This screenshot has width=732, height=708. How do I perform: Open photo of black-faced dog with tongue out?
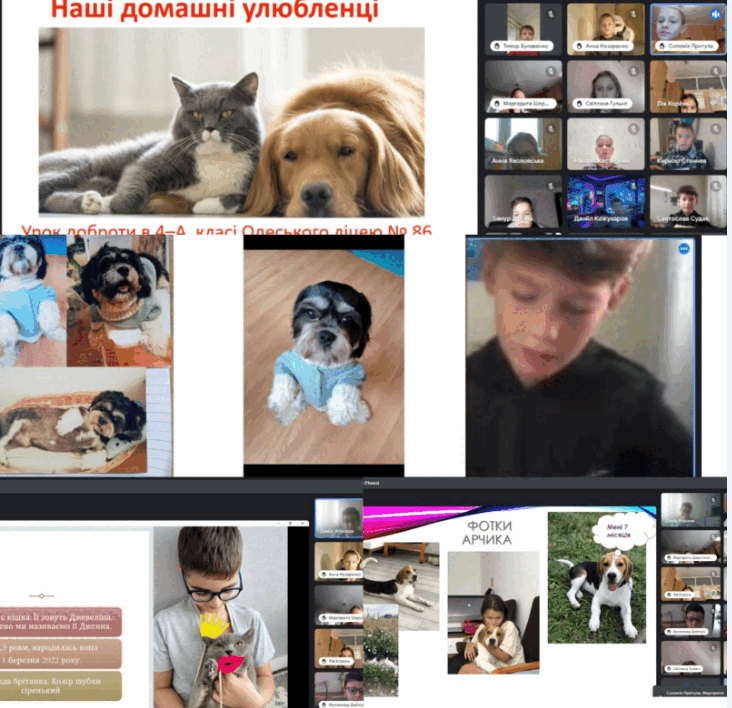pyautogui.click(x=120, y=301)
